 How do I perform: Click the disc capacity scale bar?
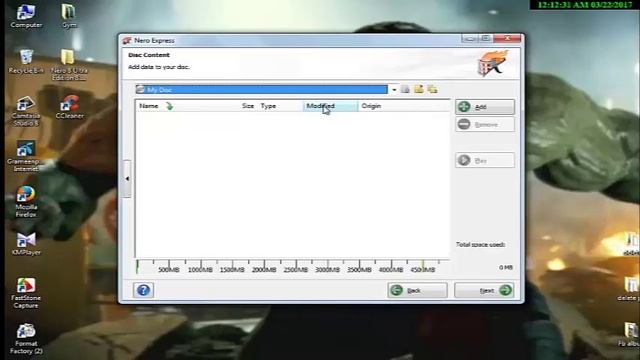(x=292, y=267)
